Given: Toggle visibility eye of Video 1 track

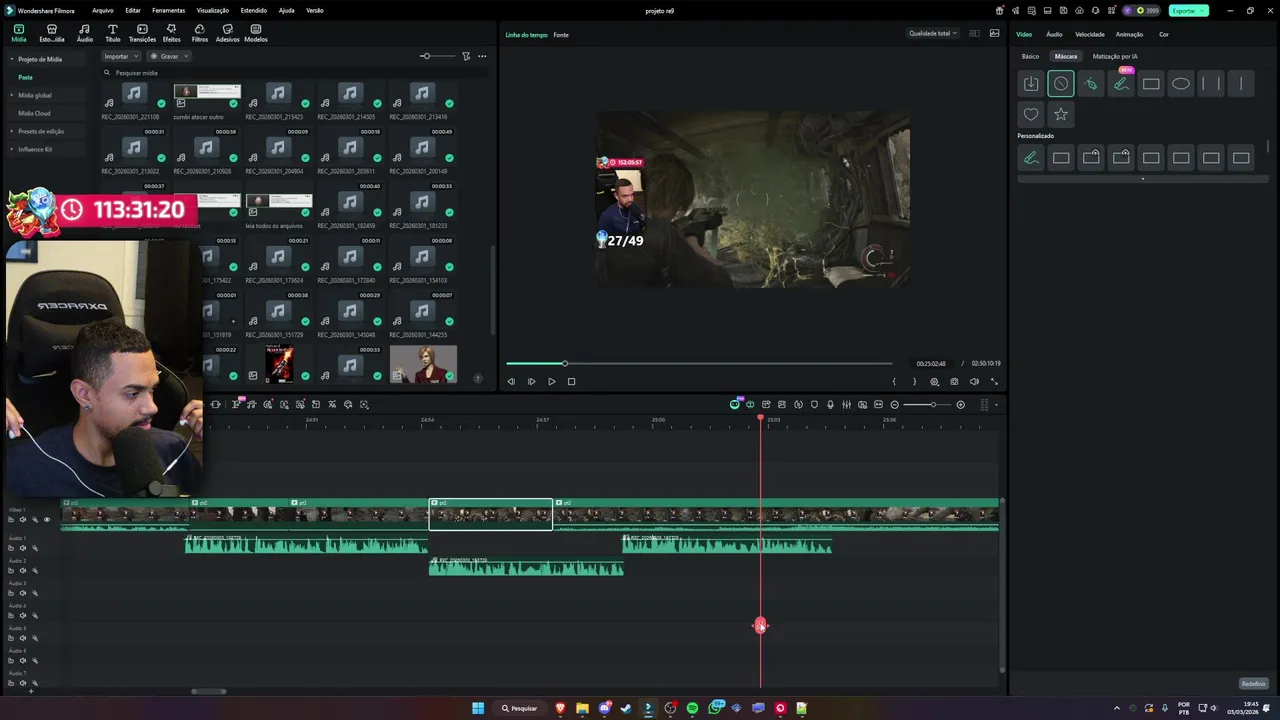Looking at the screenshot, I should click(x=46, y=519).
